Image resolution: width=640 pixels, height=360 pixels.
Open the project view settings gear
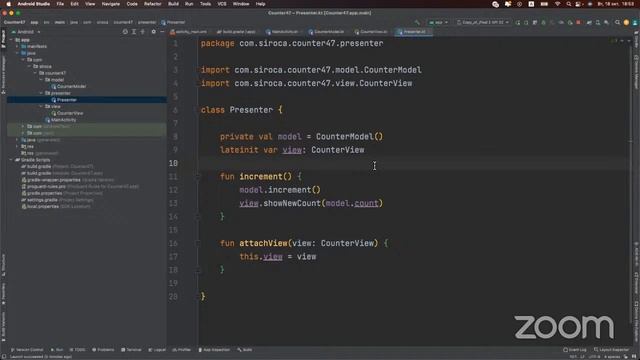153,32
